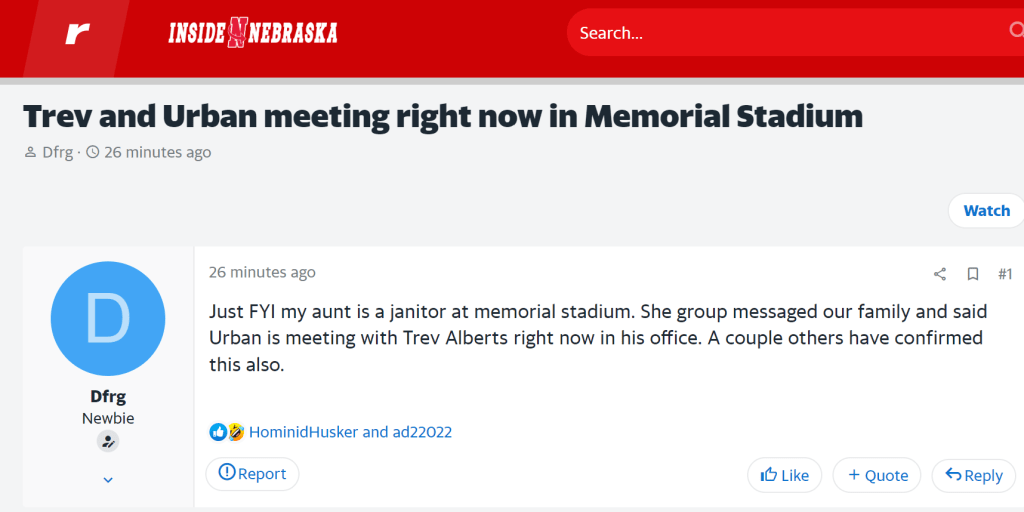
Task: Toggle Watch for this thread
Action: [x=986, y=211]
